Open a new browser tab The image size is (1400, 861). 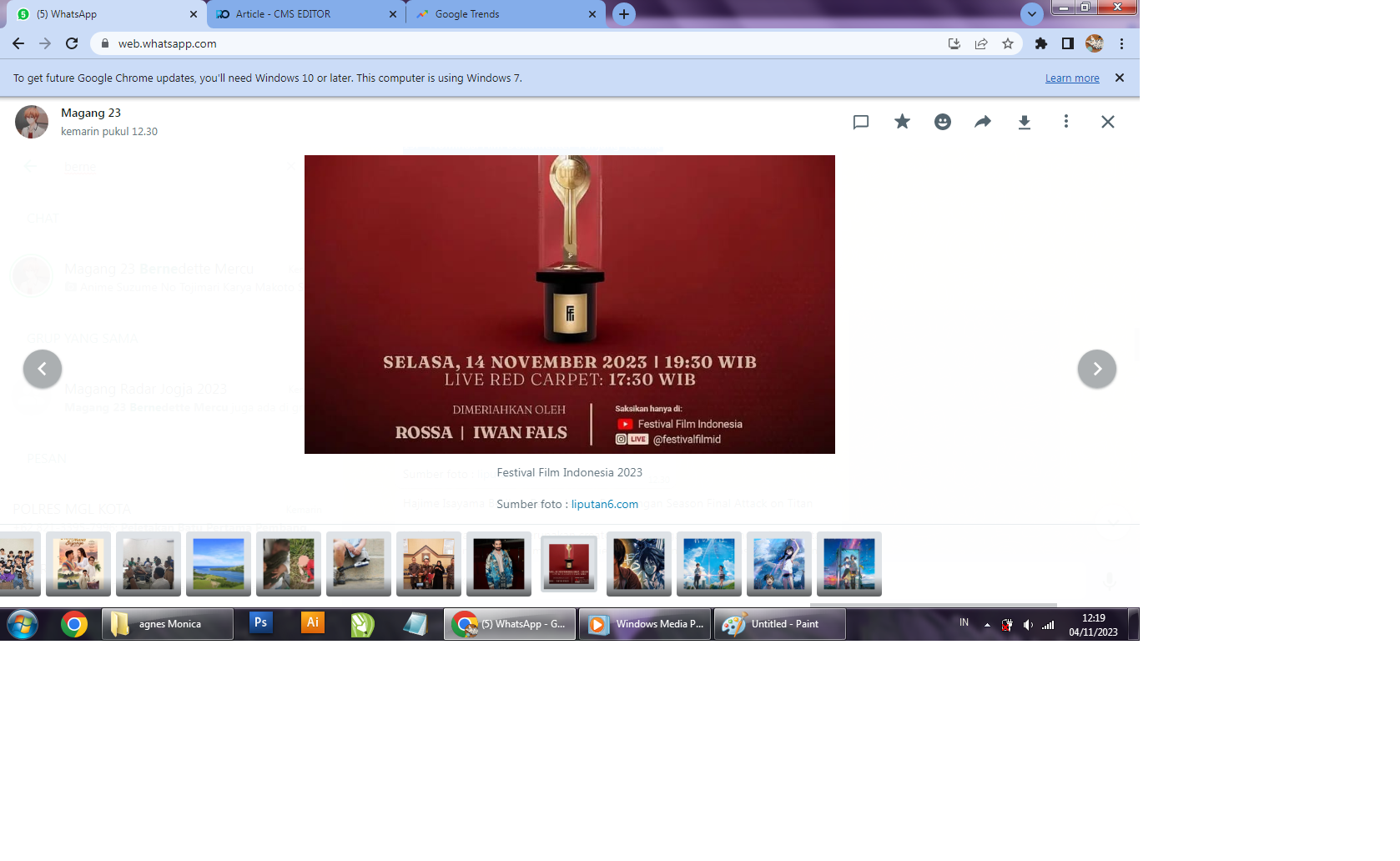[624, 14]
